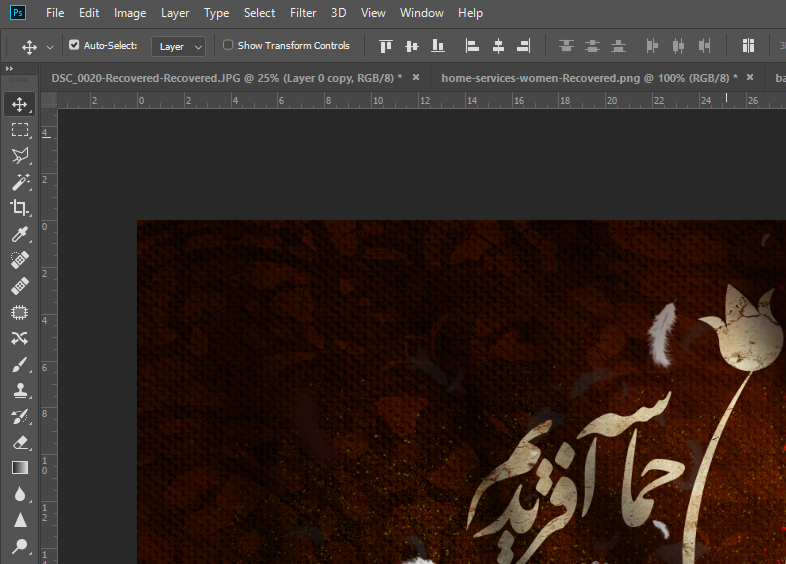Open the Help menu

(470, 13)
